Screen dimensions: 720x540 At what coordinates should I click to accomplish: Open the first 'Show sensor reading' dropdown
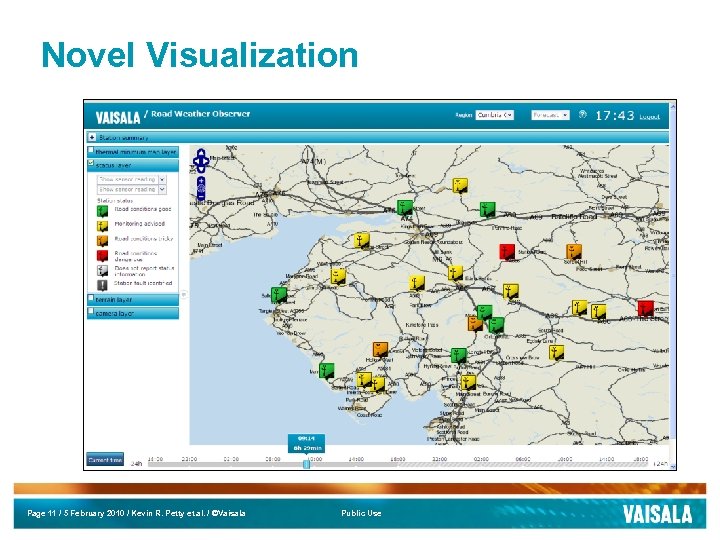(x=132, y=179)
